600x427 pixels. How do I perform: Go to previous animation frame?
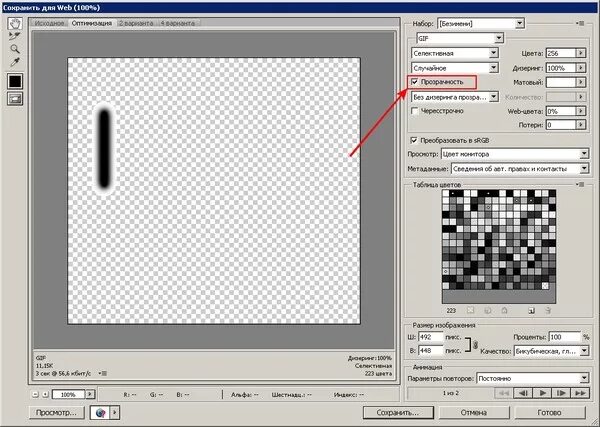tap(523, 393)
